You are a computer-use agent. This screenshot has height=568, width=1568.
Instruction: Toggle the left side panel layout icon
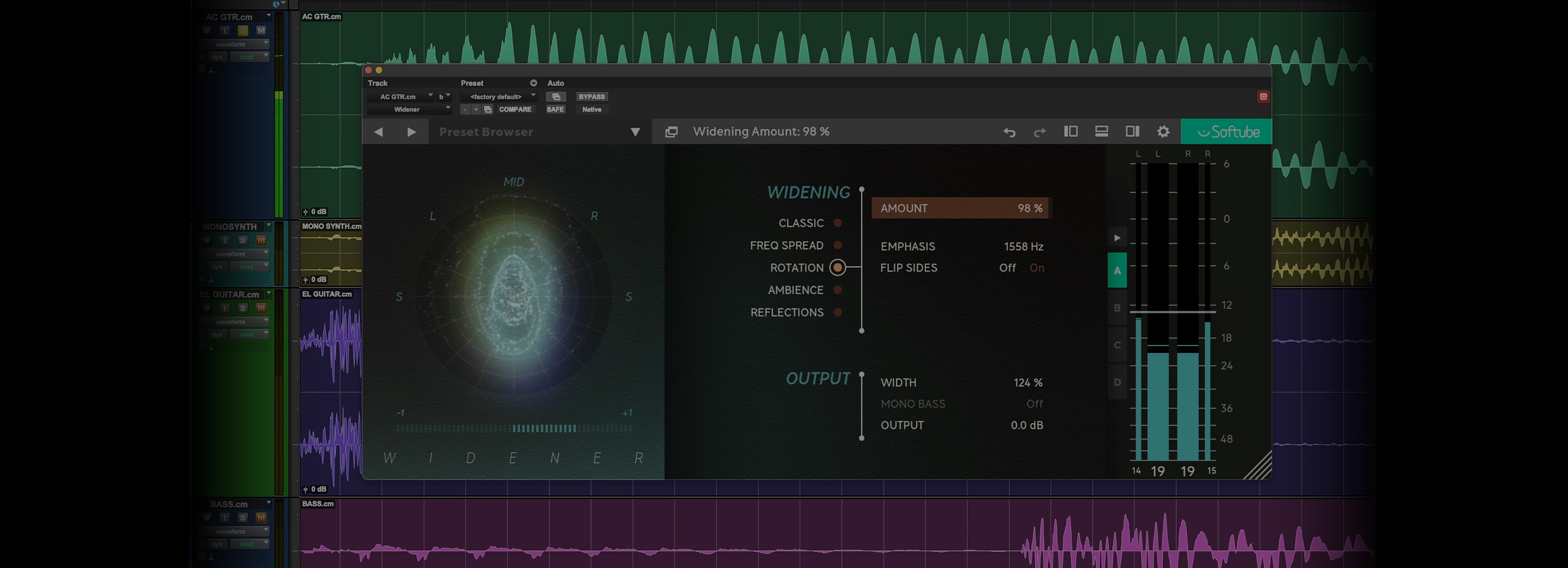click(x=1071, y=131)
